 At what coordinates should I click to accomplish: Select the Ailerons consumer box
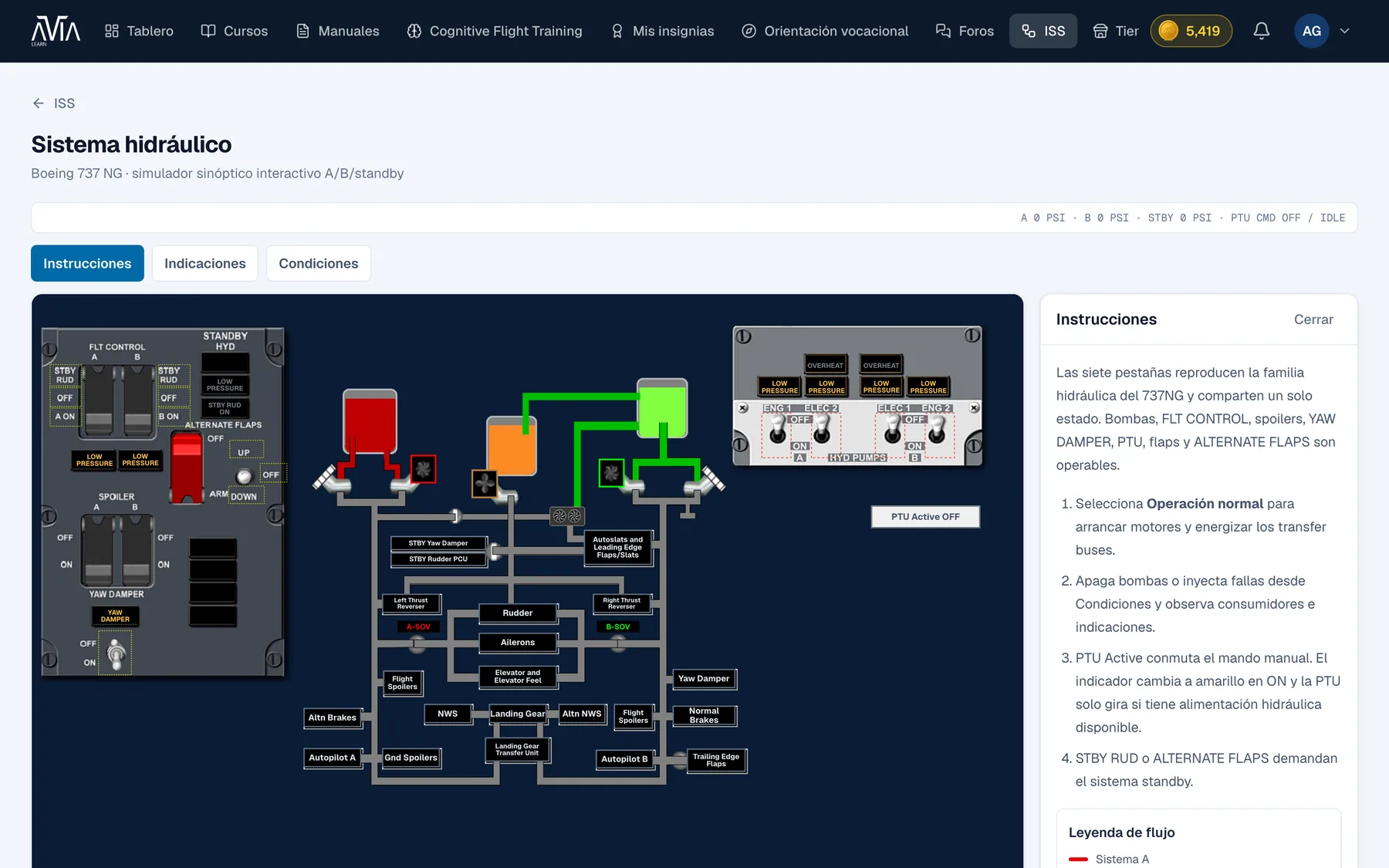click(518, 643)
